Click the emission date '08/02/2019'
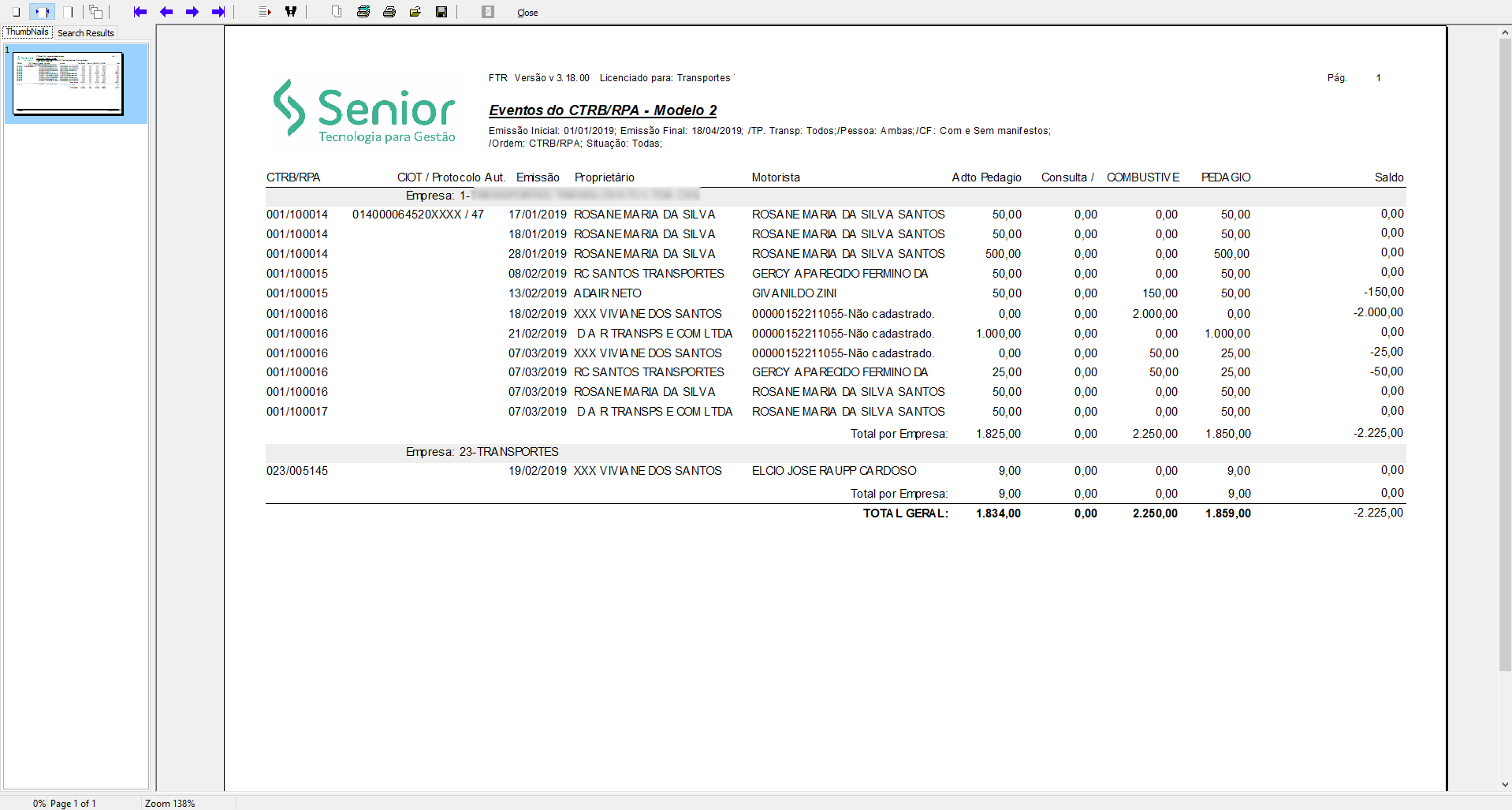The image size is (1512, 810). click(x=538, y=274)
